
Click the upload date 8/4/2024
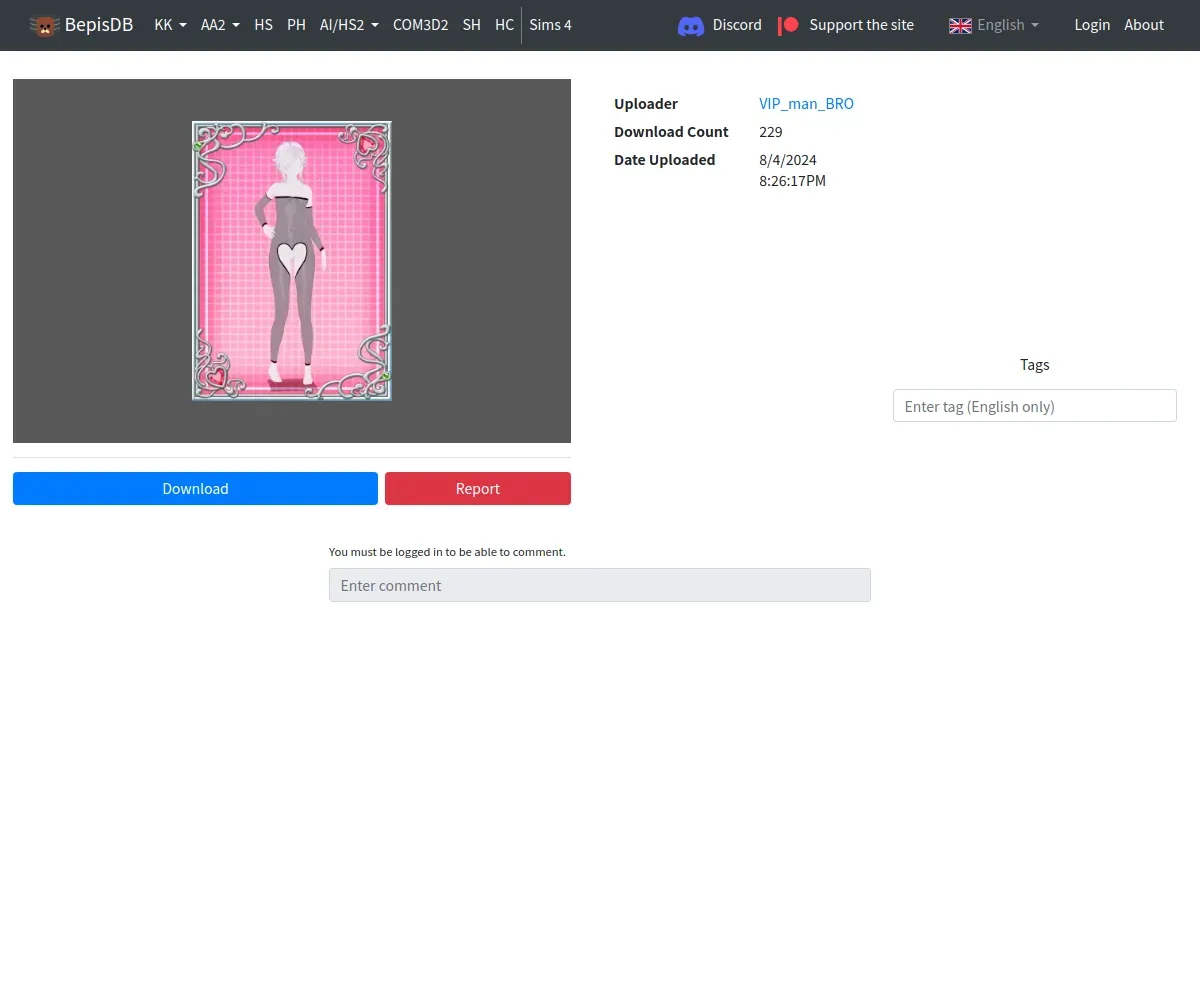click(x=788, y=160)
